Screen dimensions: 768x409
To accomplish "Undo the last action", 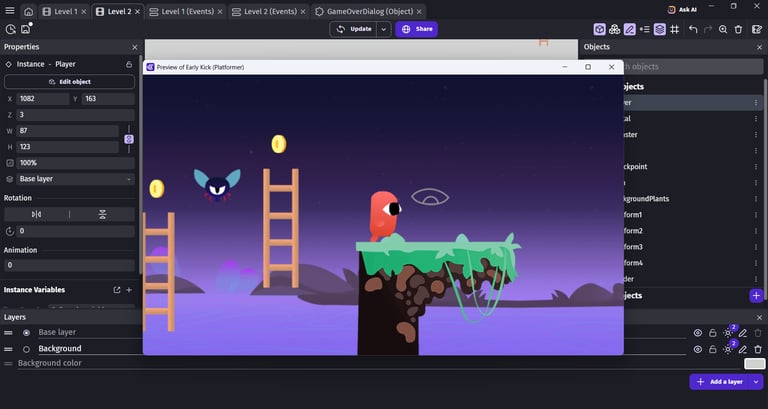I will 693,29.
